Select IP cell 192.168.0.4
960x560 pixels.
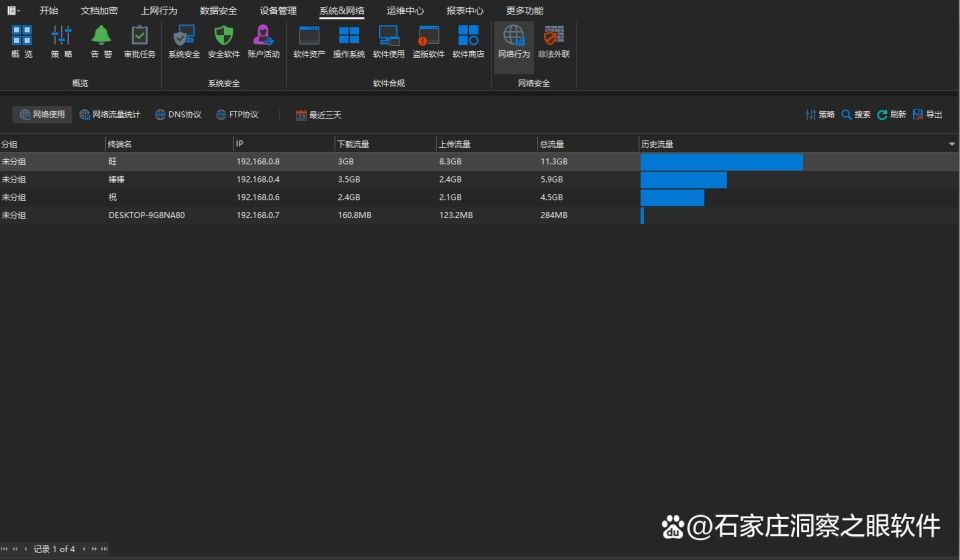point(258,179)
